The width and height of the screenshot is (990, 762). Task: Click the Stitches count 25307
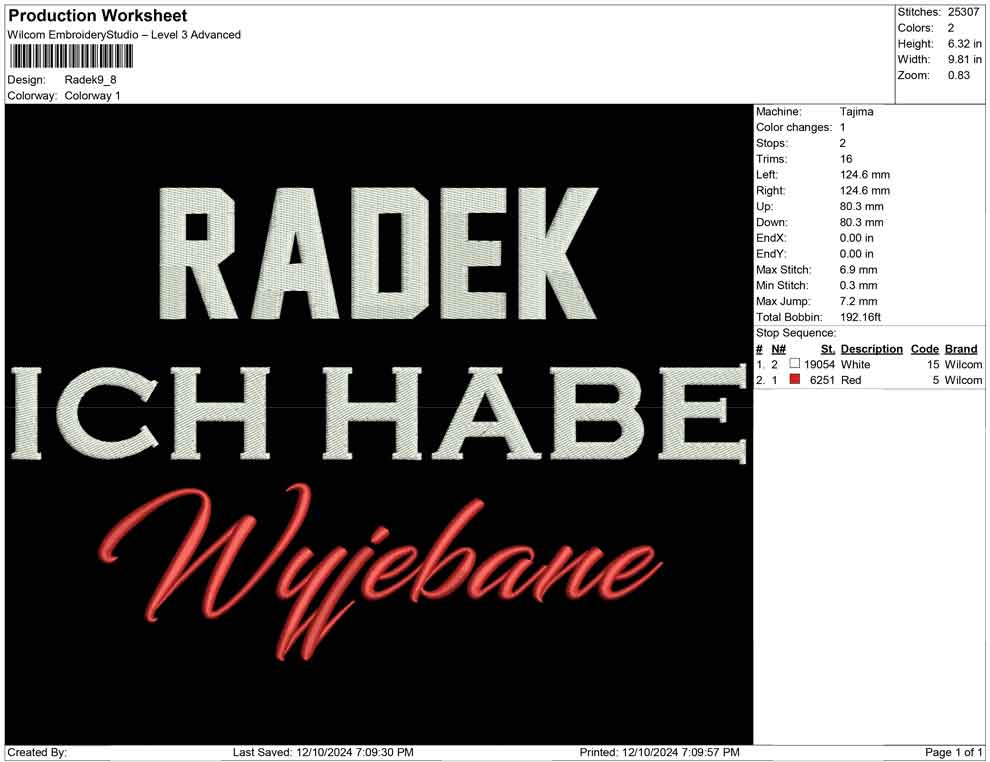click(x=963, y=12)
